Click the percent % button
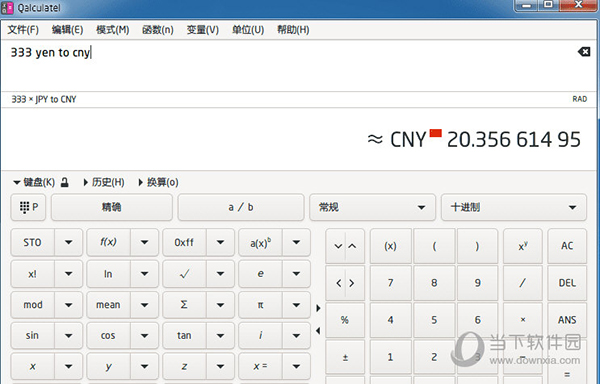The image size is (600, 384). point(345,320)
